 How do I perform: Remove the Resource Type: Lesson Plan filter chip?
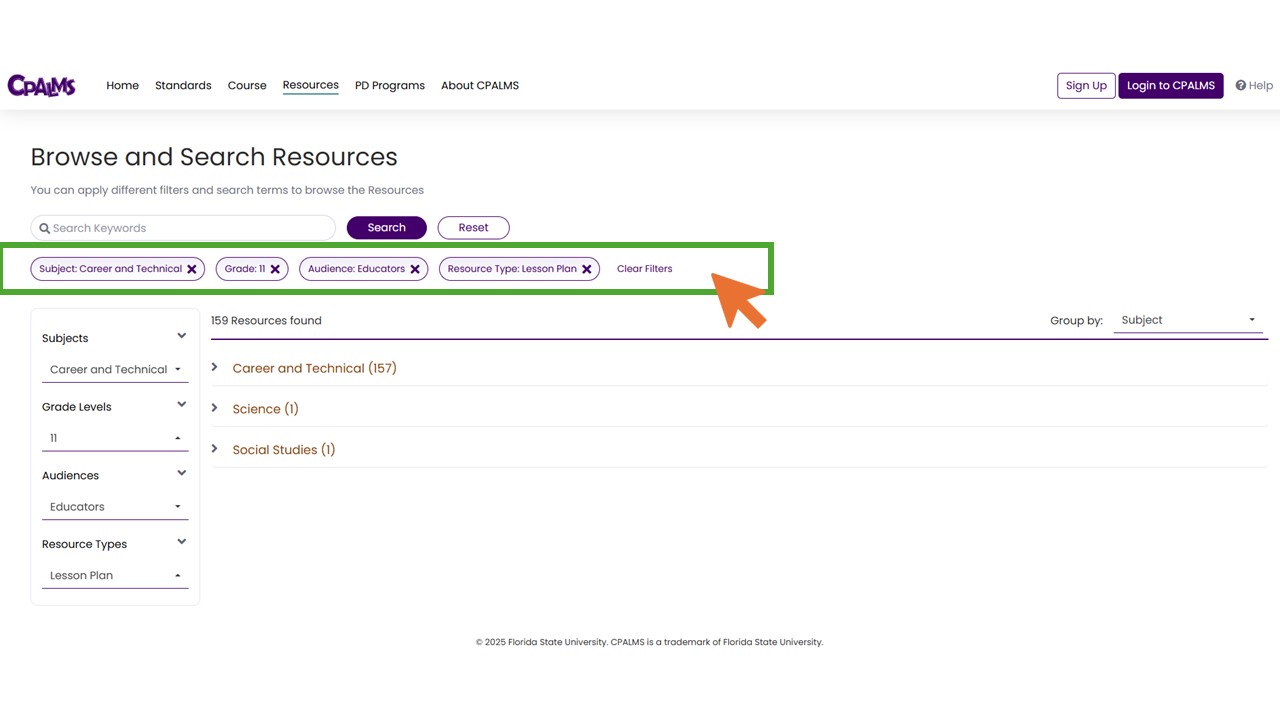click(x=587, y=268)
